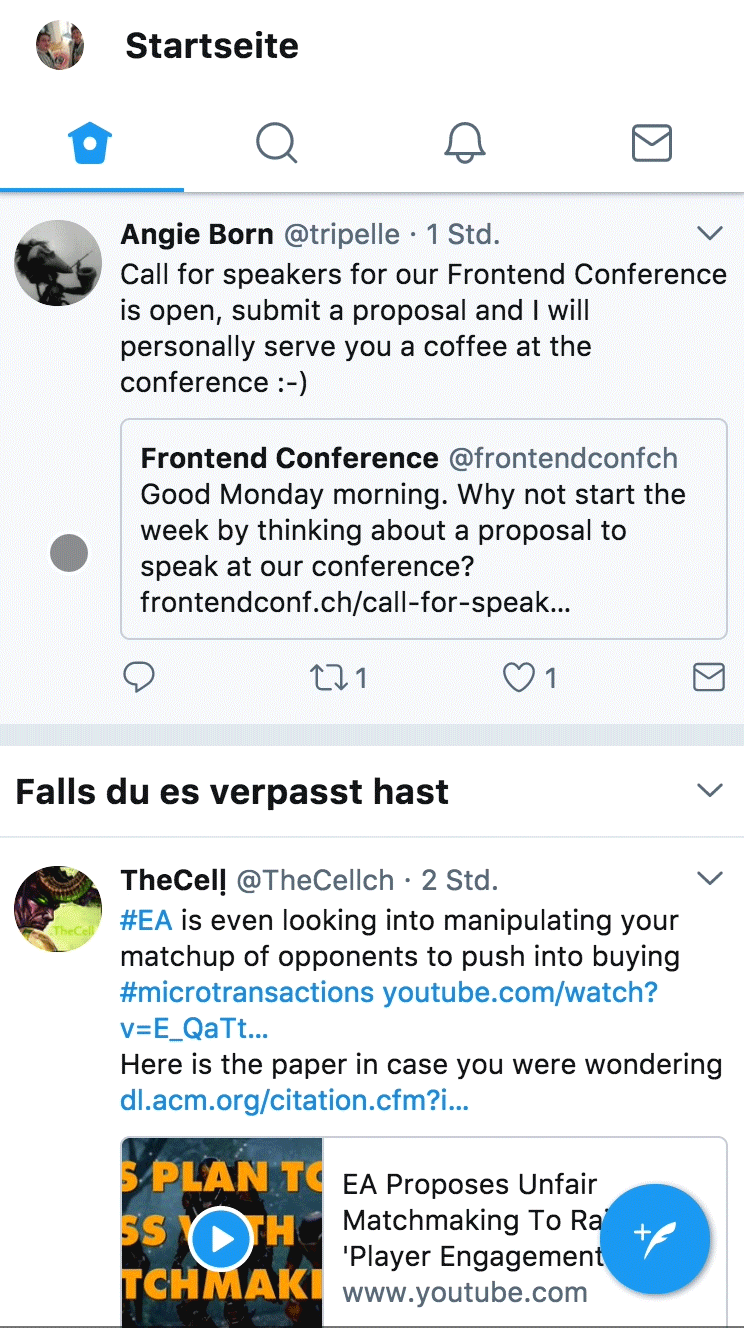This screenshot has width=744, height=1328.
Task: Open TheCell's profile avatar
Action: (58, 909)
